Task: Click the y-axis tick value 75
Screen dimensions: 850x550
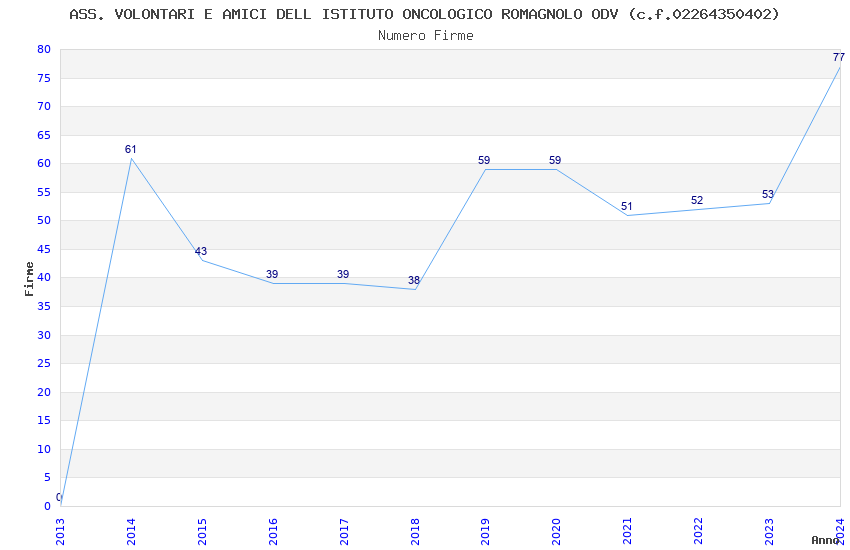Action: click(x=44, y=79)
